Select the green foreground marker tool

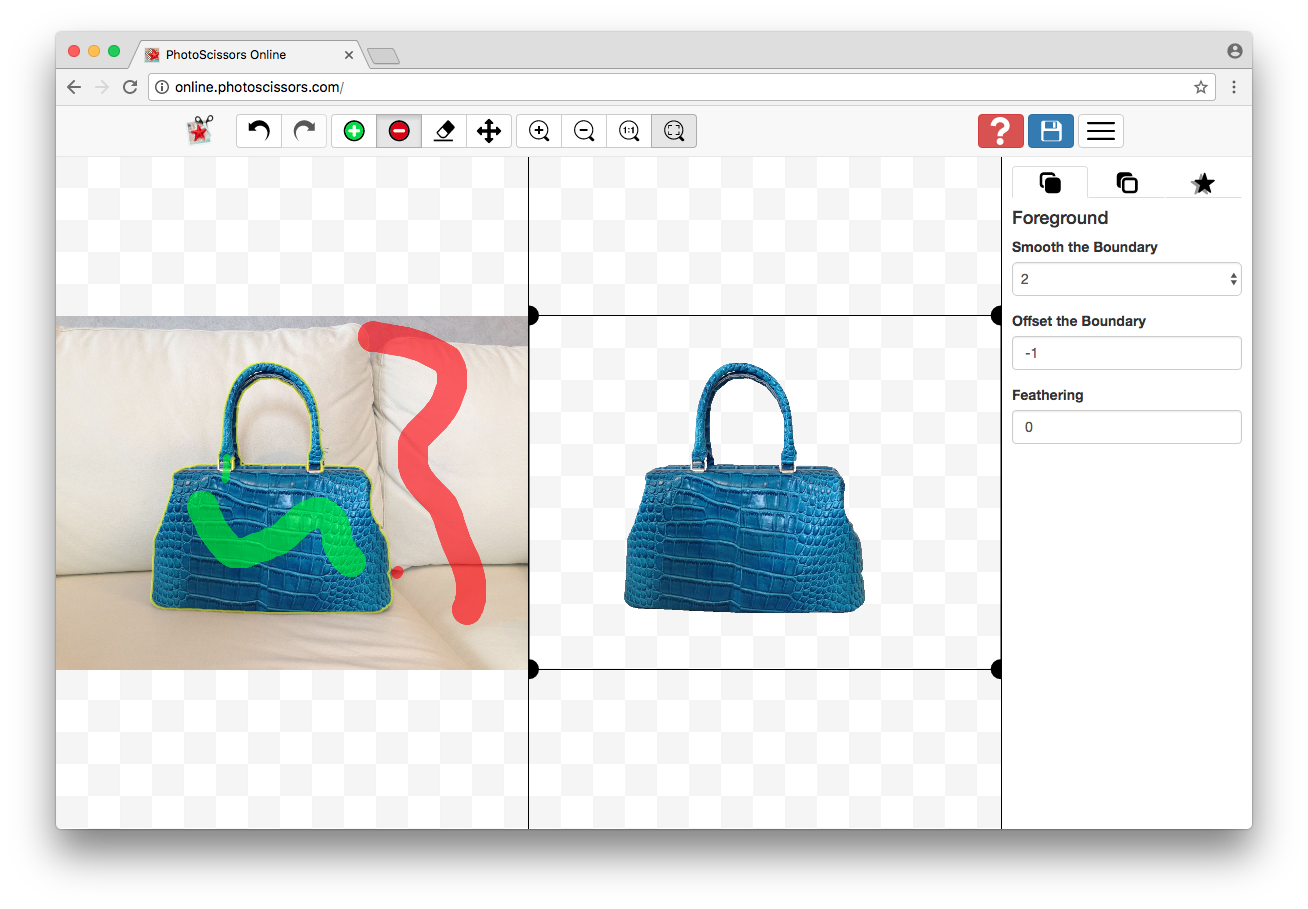point(354,131)
